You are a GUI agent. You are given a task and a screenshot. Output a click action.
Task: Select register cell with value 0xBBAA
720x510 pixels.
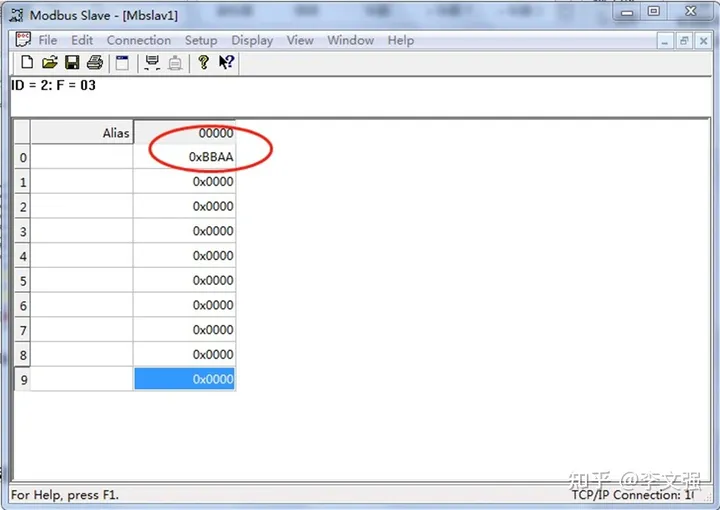coord(185,157)
